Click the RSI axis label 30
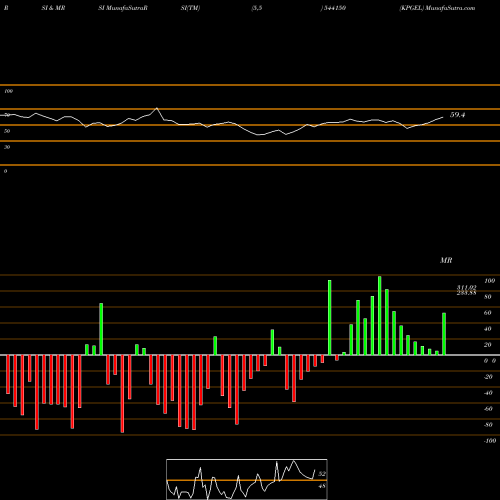 (x=7, y=147)
